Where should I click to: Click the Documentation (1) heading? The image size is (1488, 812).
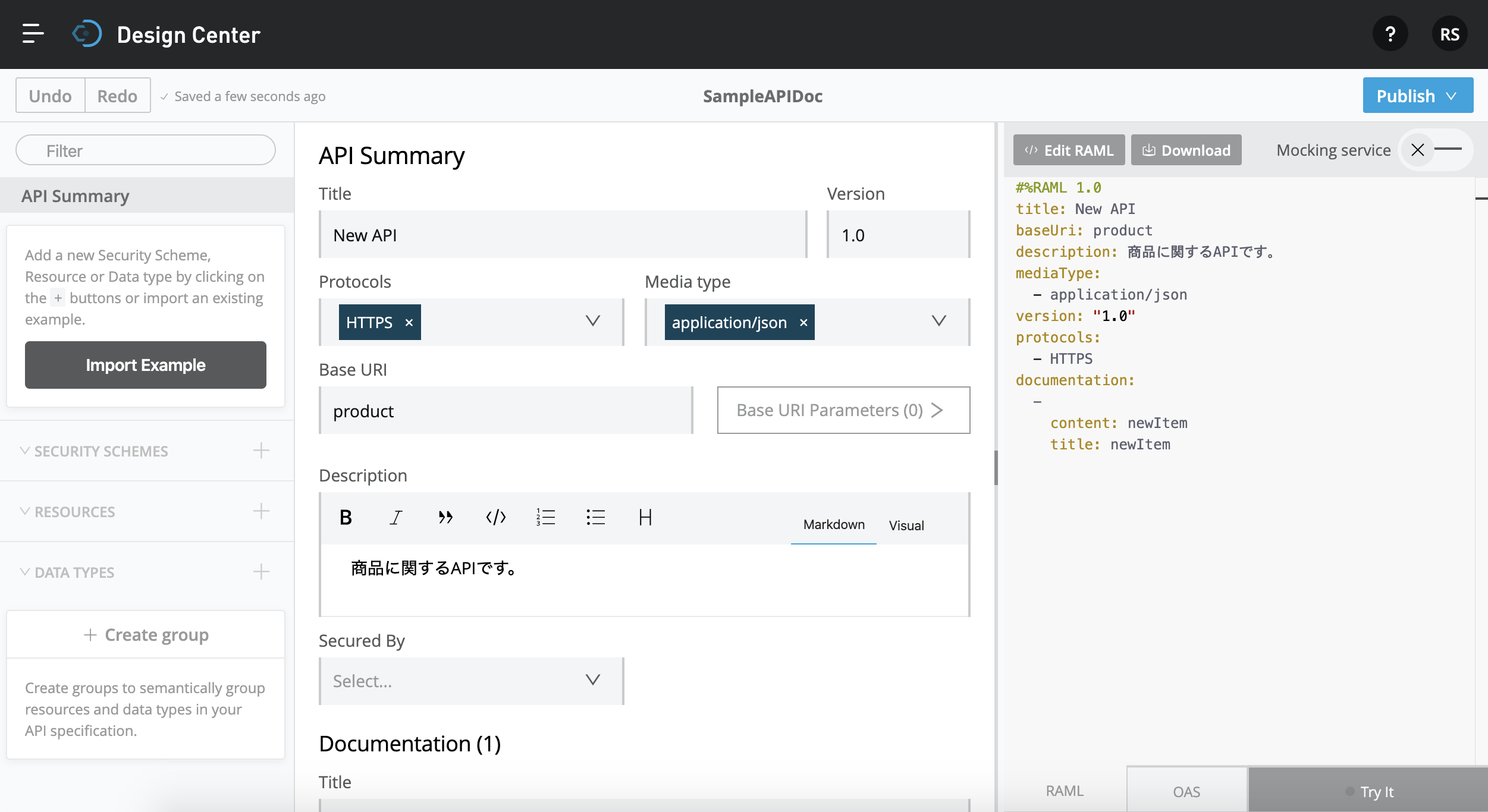[x=410, y=744]
